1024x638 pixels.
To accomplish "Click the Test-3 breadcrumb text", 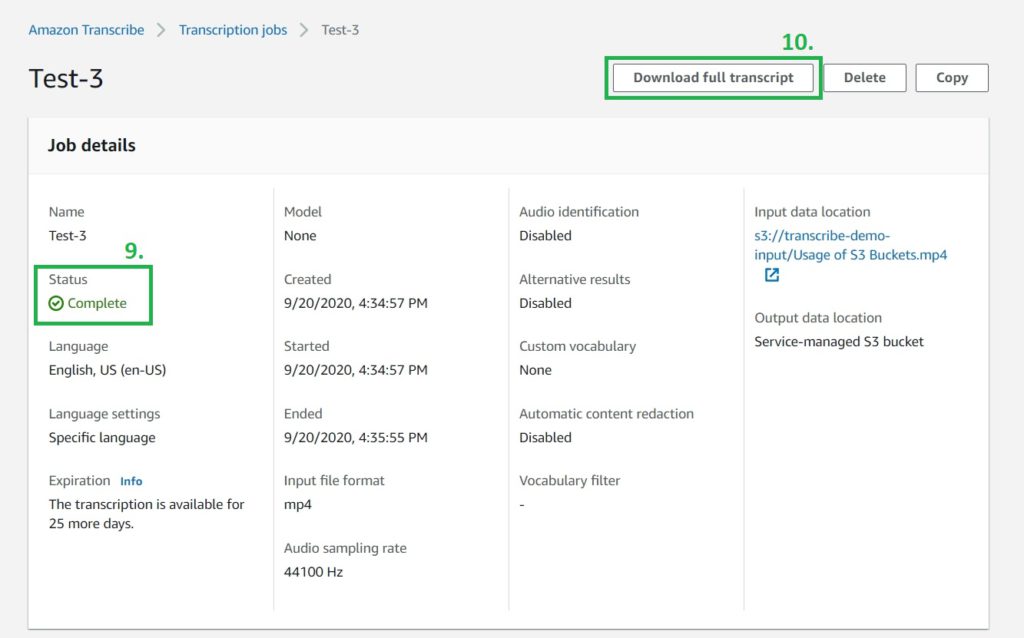I will 340,30.
